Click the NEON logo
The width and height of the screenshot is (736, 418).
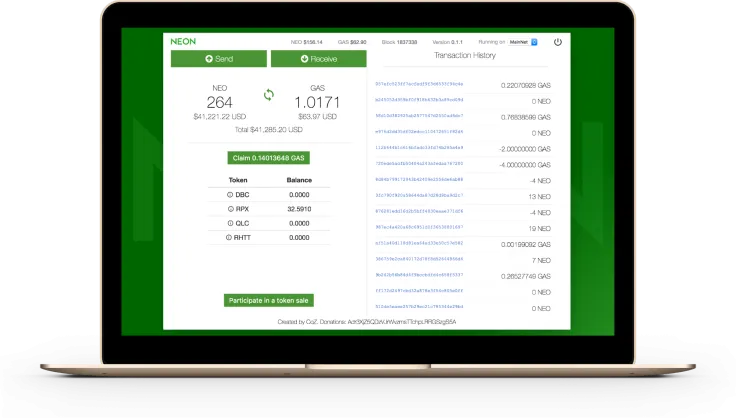click(x=183, y=41)
